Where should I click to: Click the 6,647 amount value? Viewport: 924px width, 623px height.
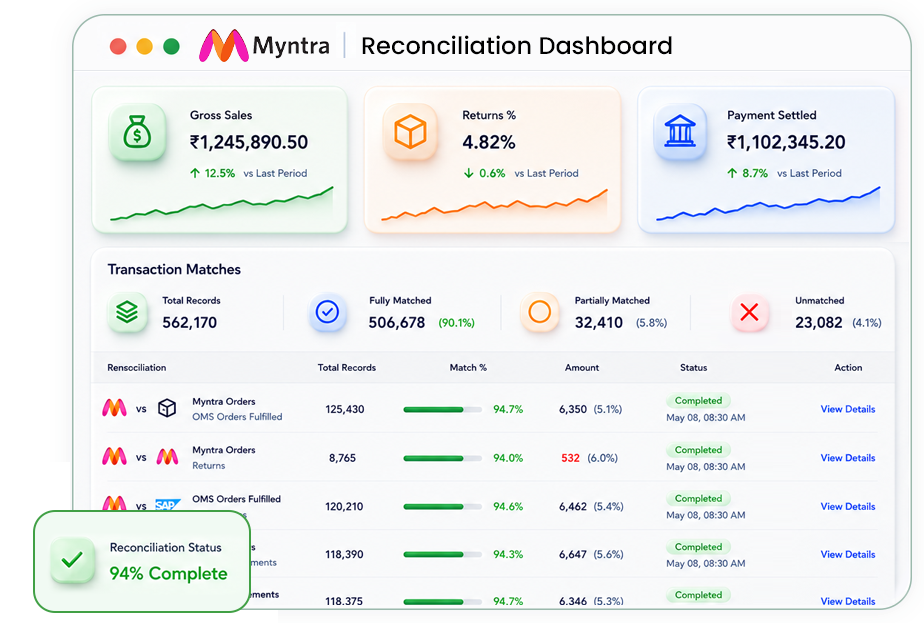coord(573,555)
